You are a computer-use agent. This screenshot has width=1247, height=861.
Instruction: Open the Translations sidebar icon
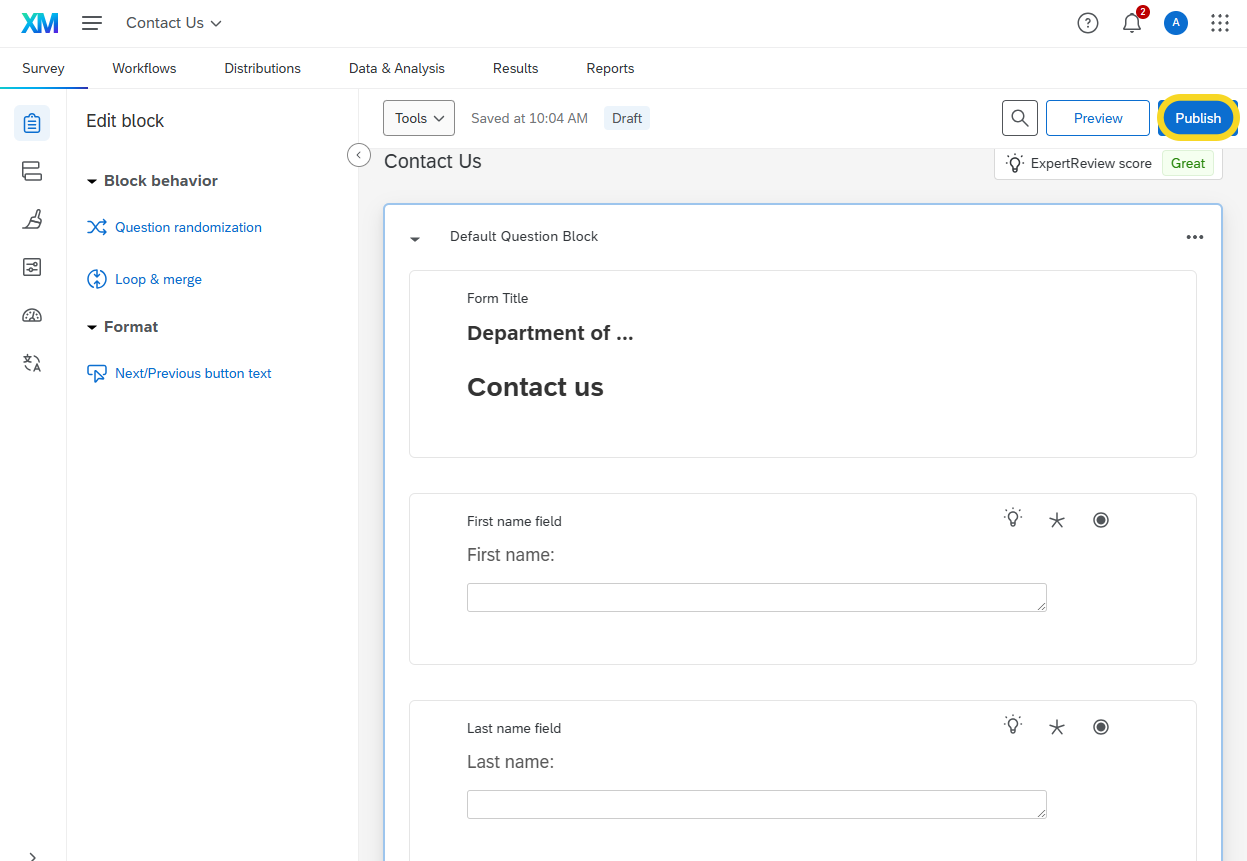coord(32,363)
